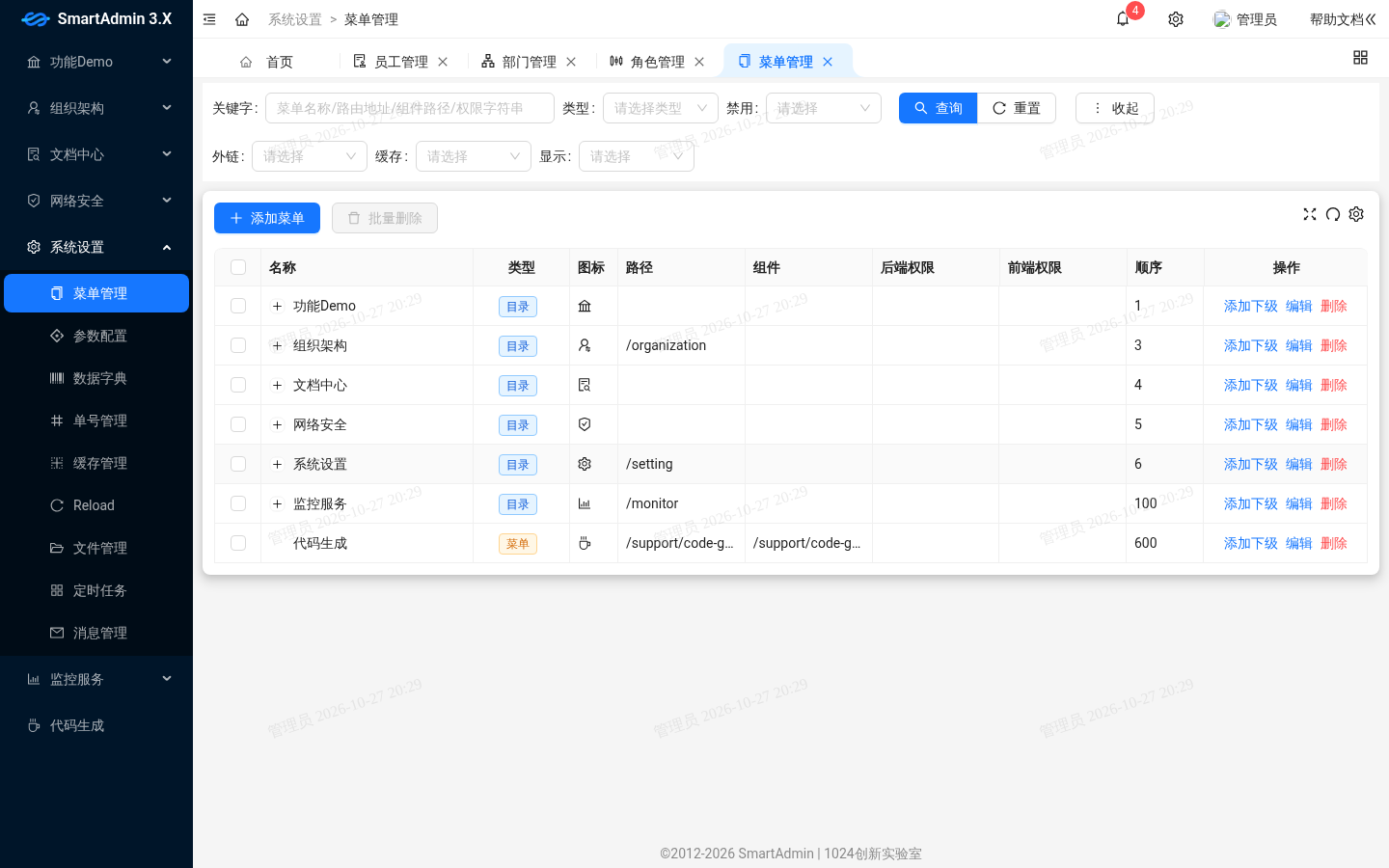
Task: Open 数据字典 in the sidebar
Action: pyautogui.click(x=96, y=378)
